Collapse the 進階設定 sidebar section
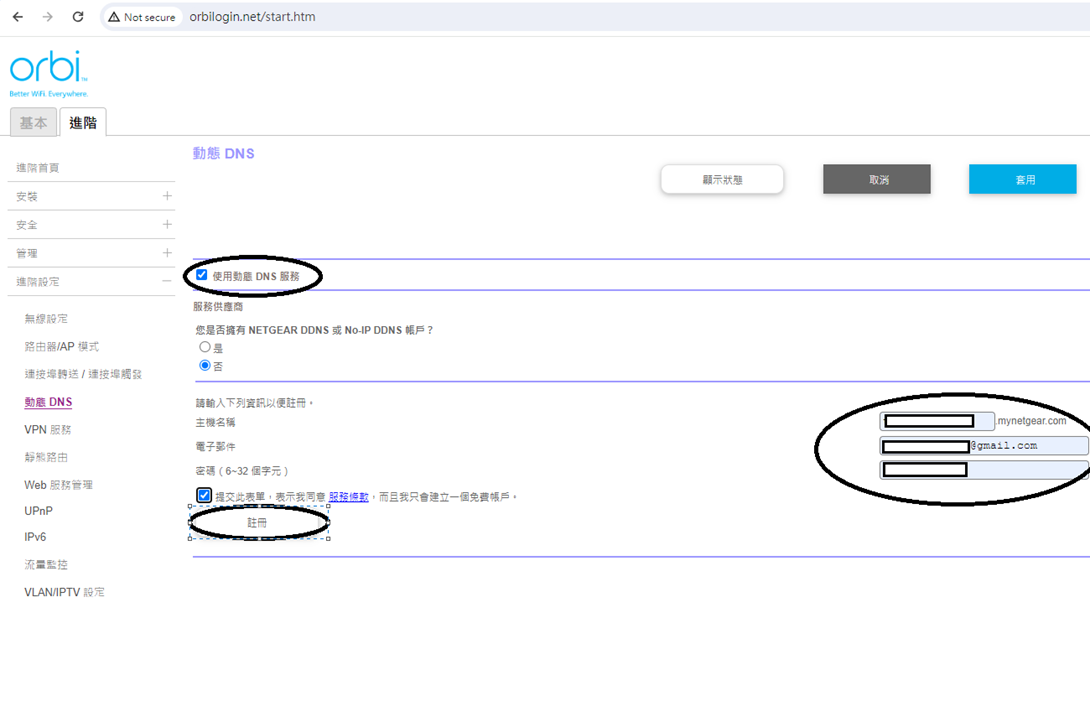The image size is (1090, 722). pyautogui.click(x=167, y=282)
